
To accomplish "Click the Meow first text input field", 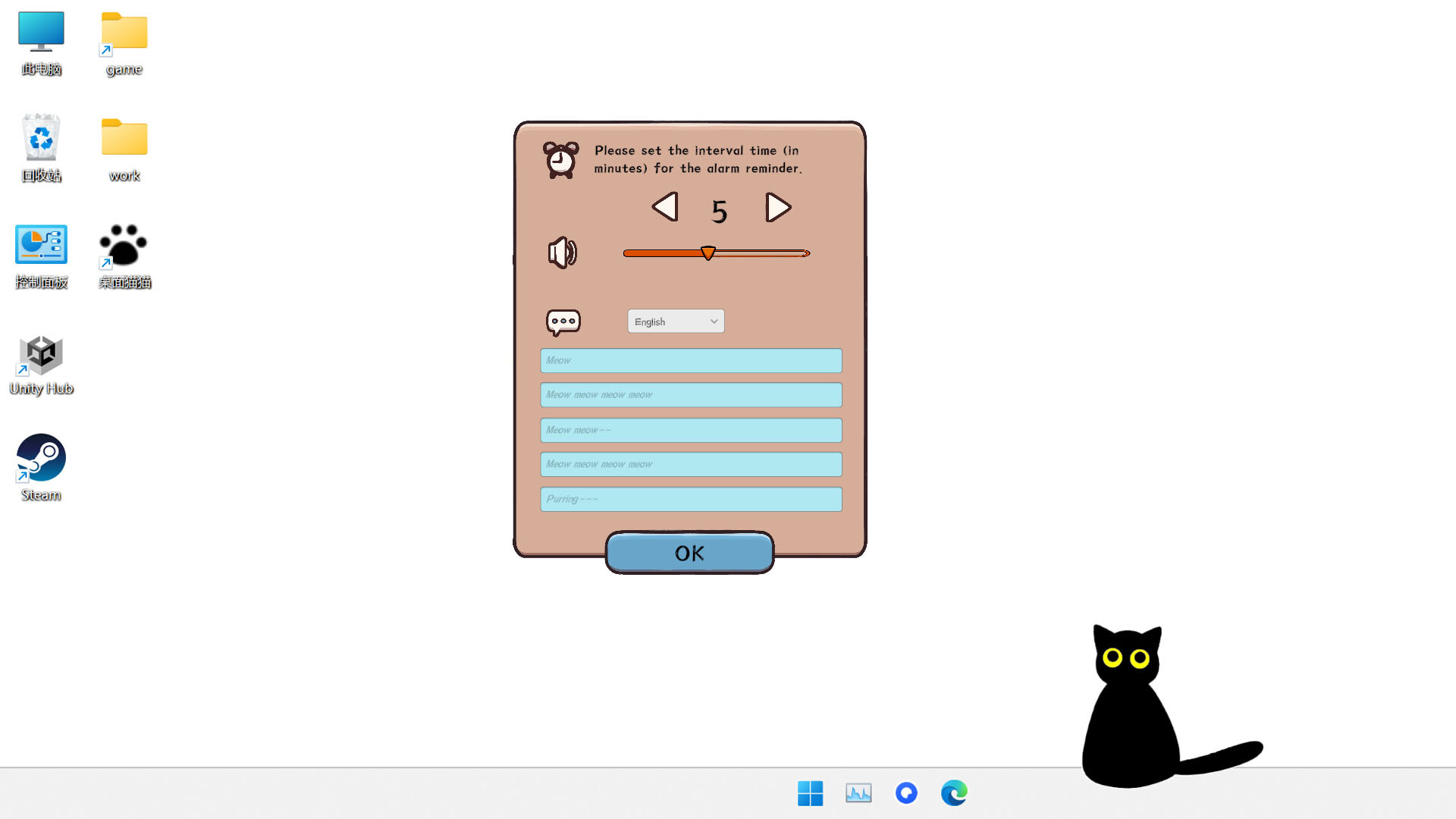I will click(691, 360).
